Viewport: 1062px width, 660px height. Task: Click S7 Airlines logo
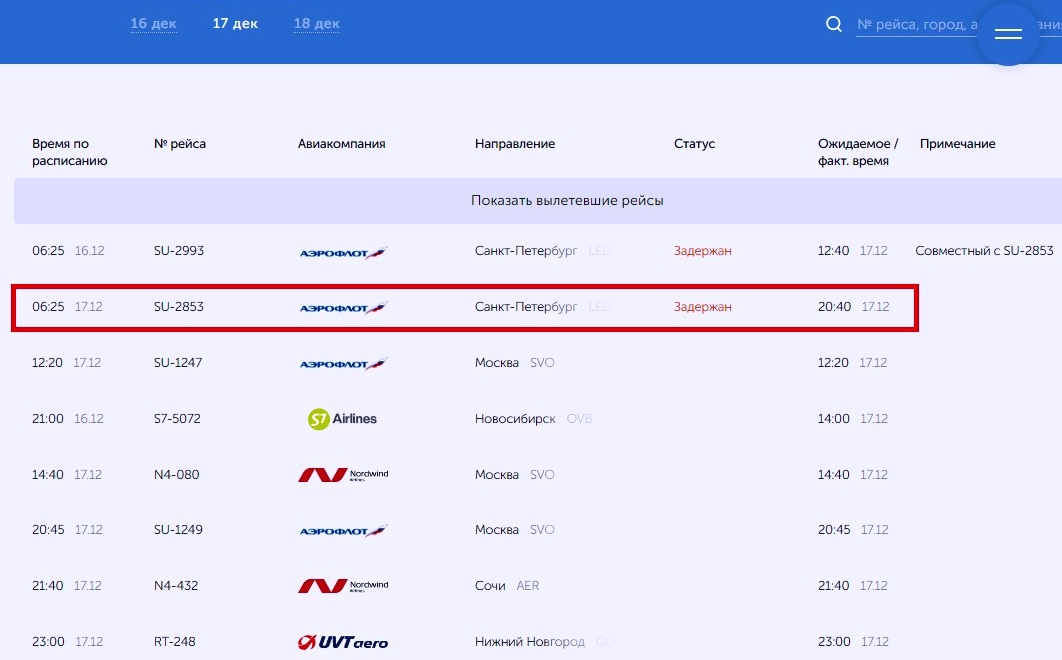[342, 419]
